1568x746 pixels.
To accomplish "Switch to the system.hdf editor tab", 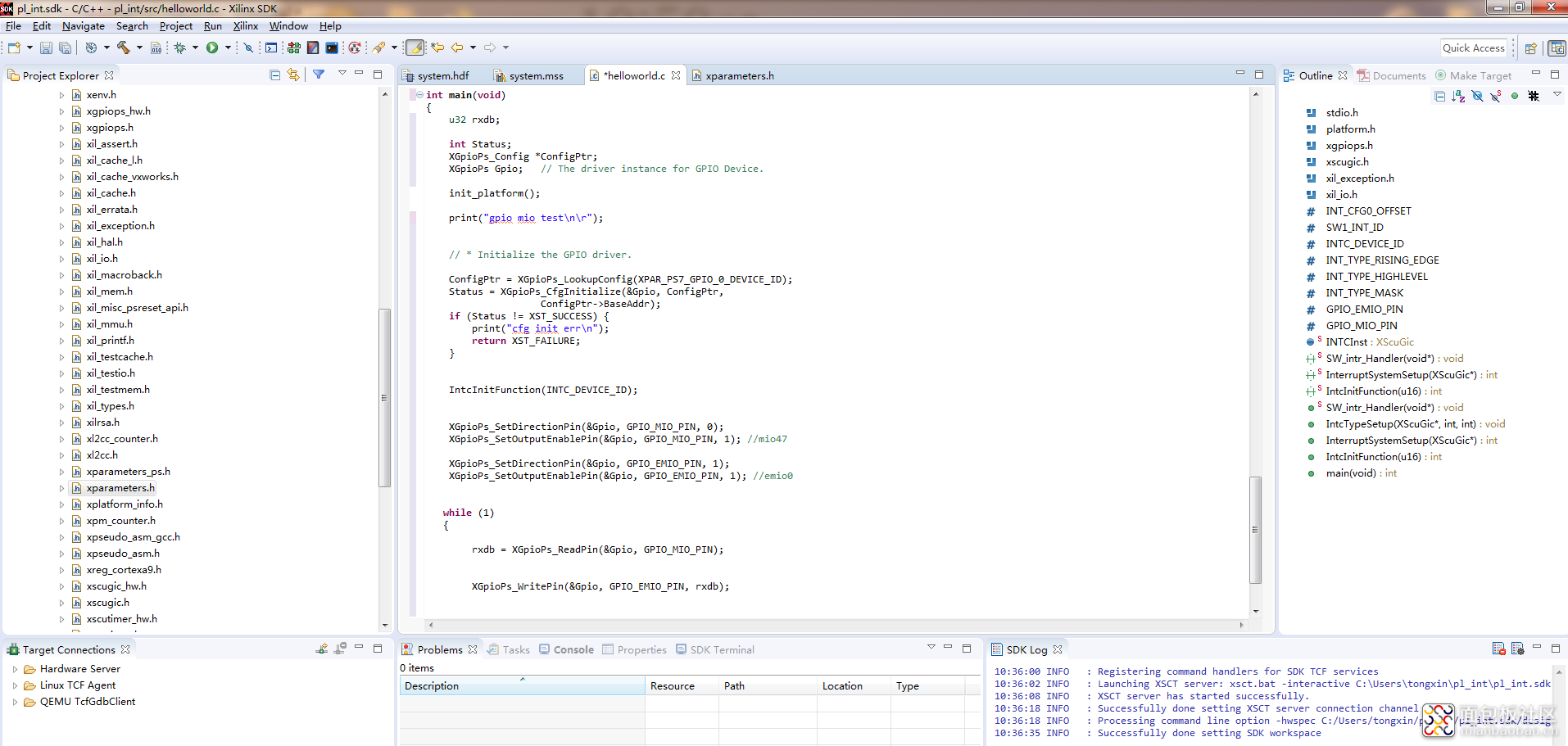I will click(x=443, y=76).
